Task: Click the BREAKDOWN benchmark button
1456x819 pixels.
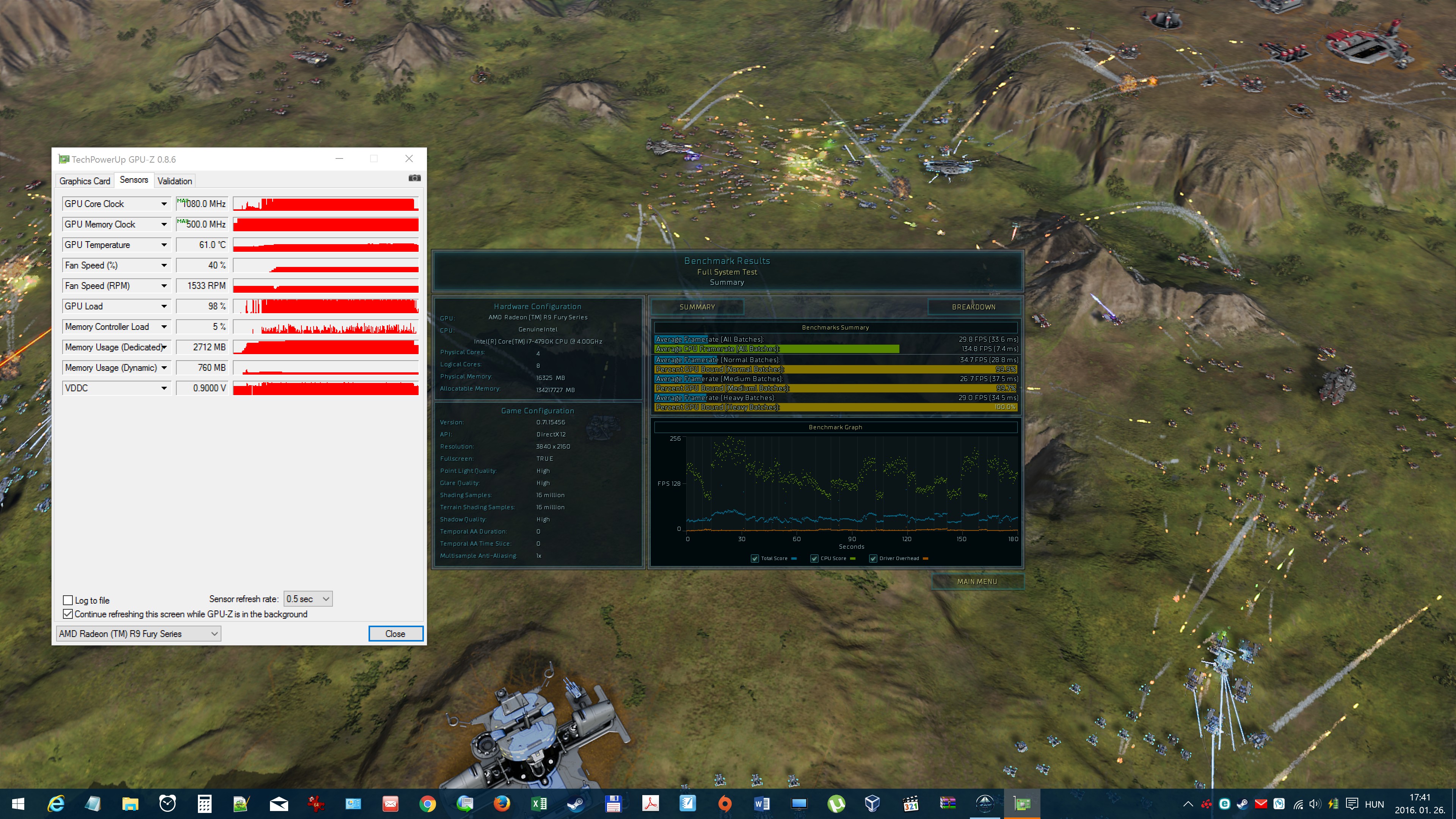Action: [973, 307]
